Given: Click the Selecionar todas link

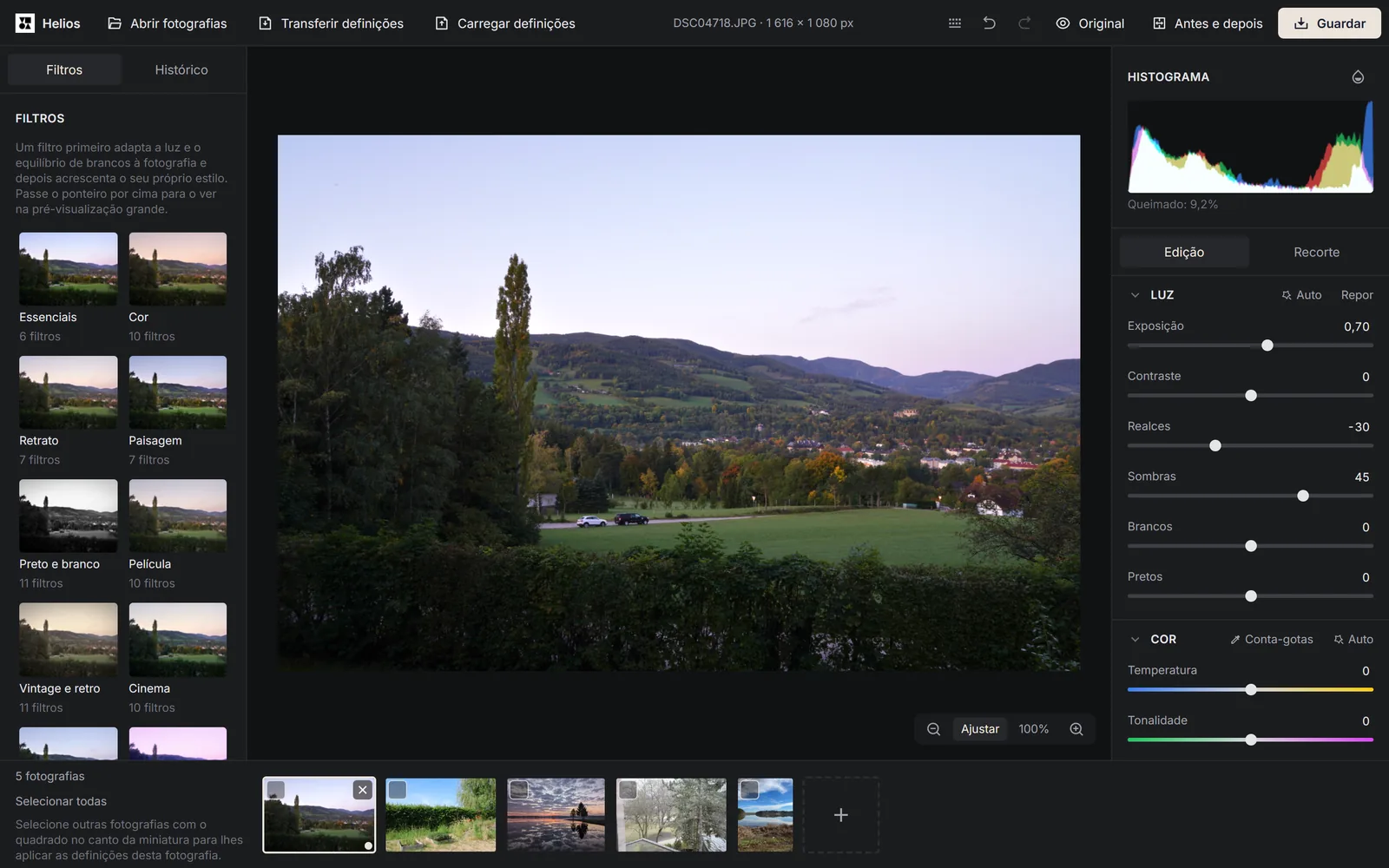Looking at the screenshot, I should [x=61, y=801].
